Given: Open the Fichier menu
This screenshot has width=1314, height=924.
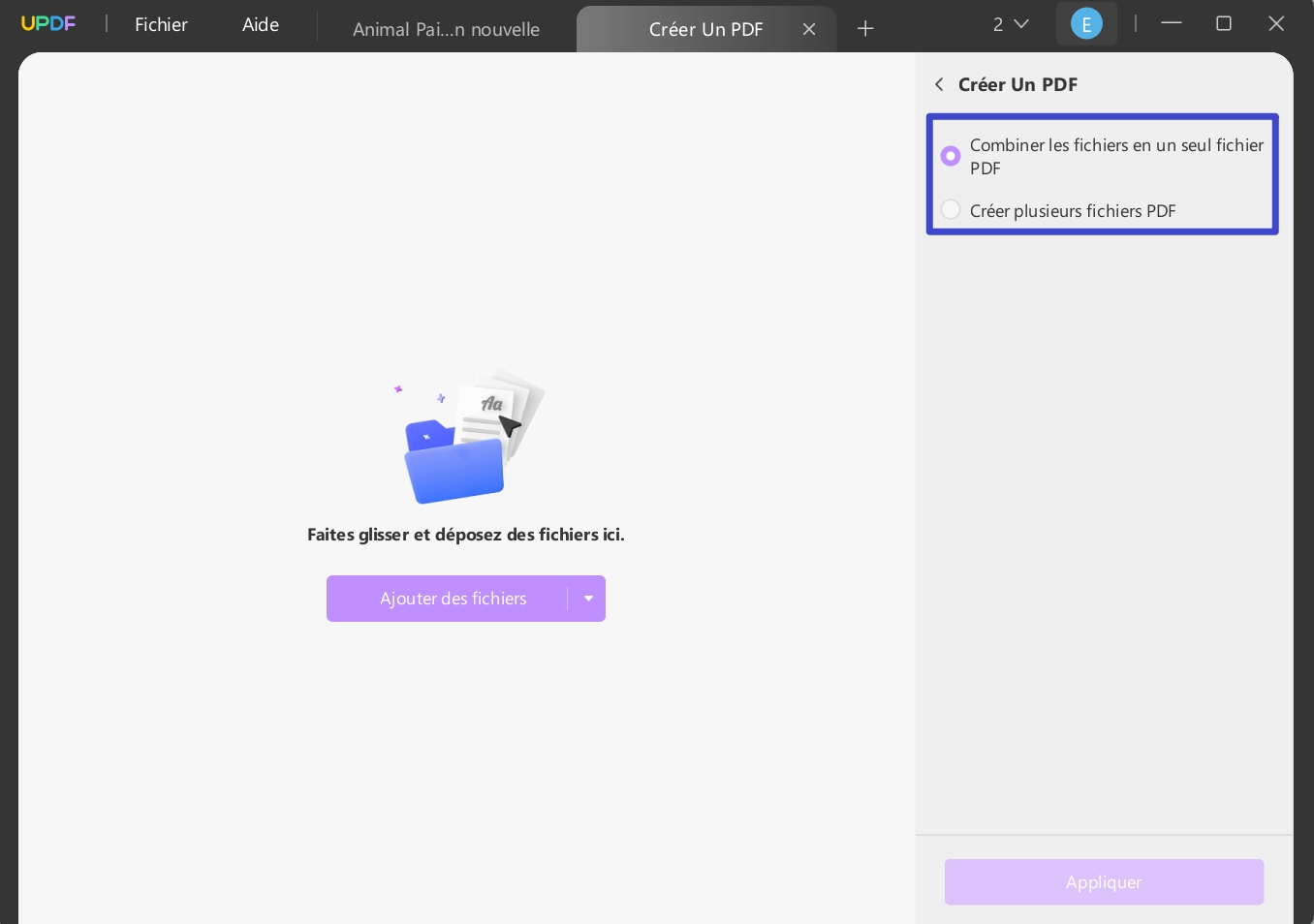Looking at the screenshot, I should pyautogui.click(x=161, y=24).
